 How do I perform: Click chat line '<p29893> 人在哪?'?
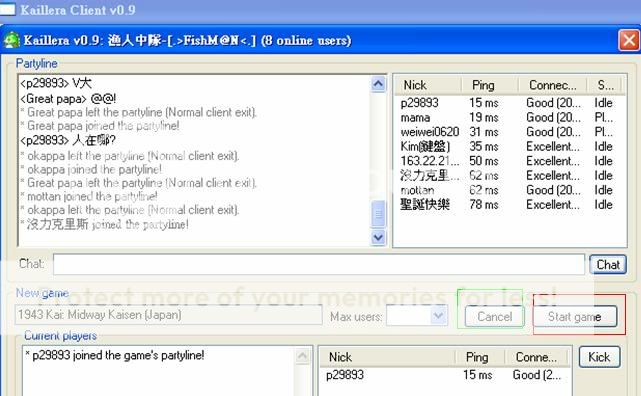(68, 141)
